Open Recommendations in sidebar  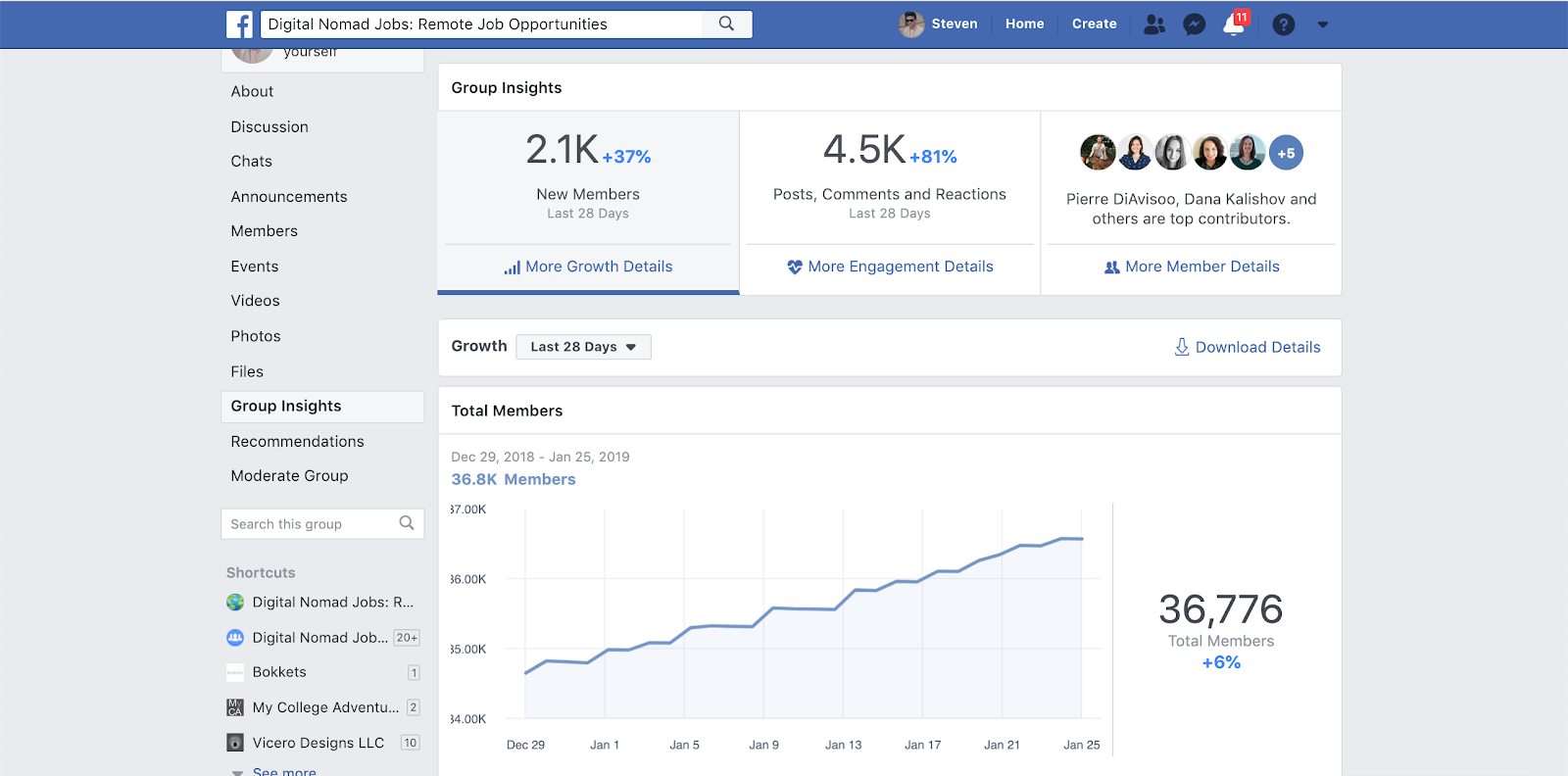click(298, 442)
